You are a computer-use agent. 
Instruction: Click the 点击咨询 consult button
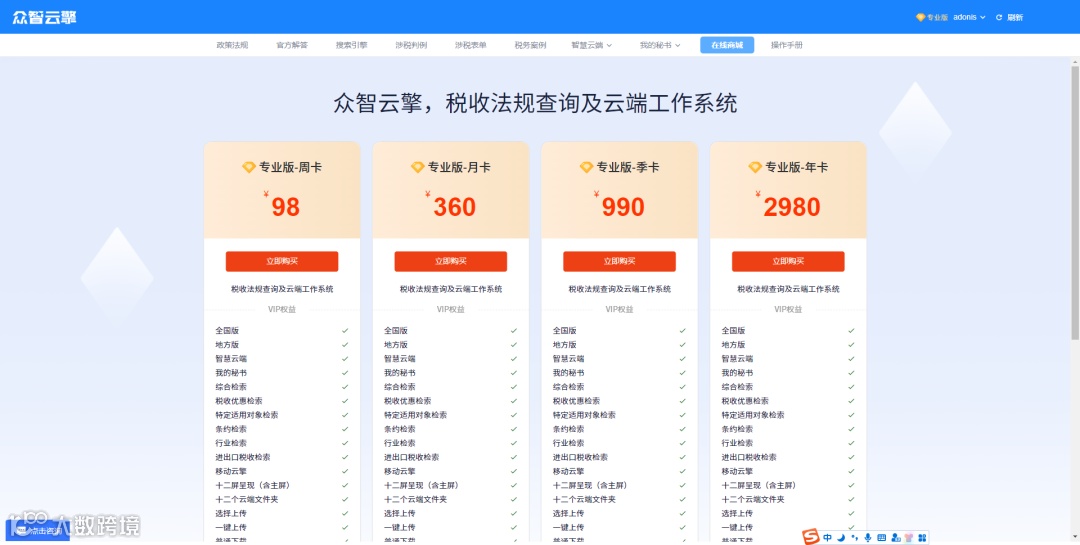coord(39,531)
